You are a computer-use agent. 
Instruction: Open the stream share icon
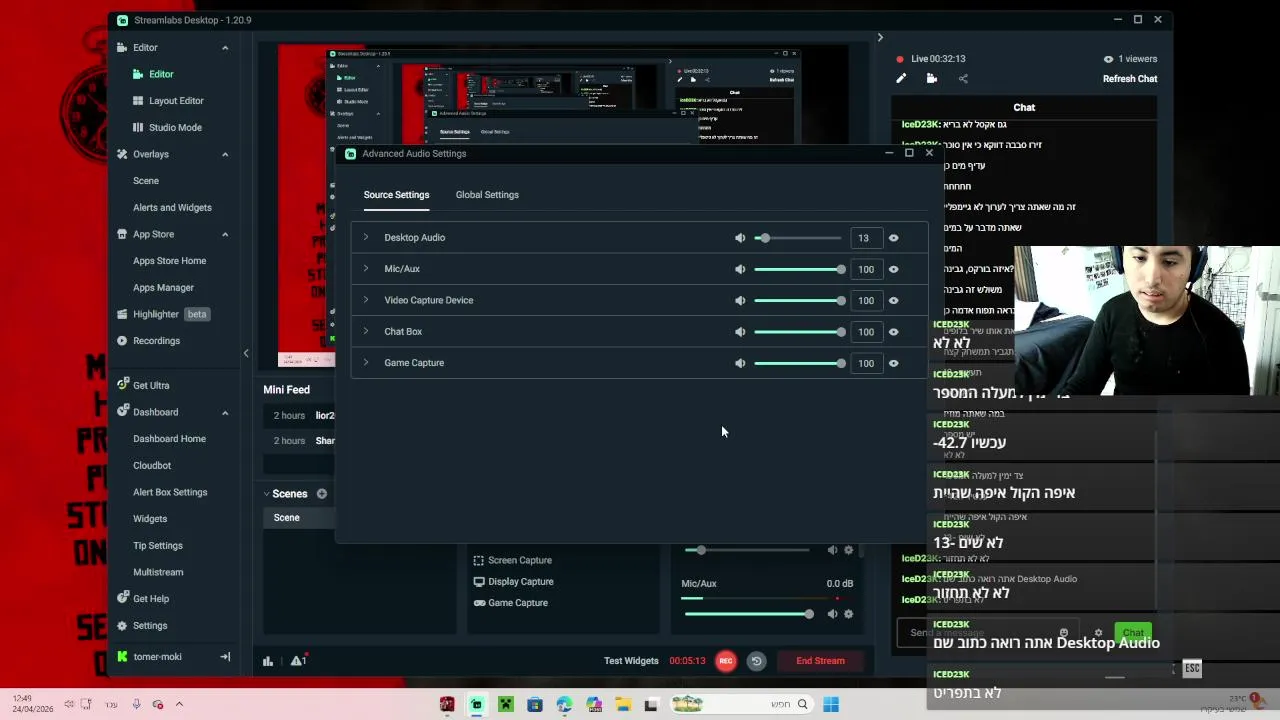pyautogui.click(x=963, y=79)
